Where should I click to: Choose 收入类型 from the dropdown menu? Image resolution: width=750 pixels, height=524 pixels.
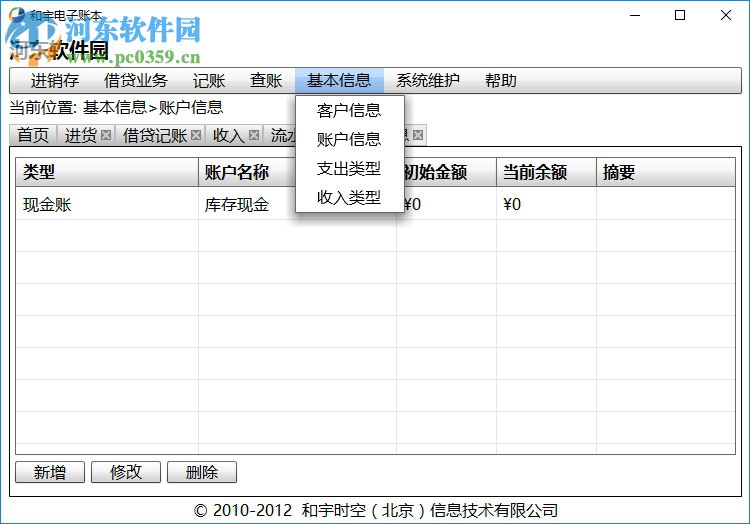[349, 197]
